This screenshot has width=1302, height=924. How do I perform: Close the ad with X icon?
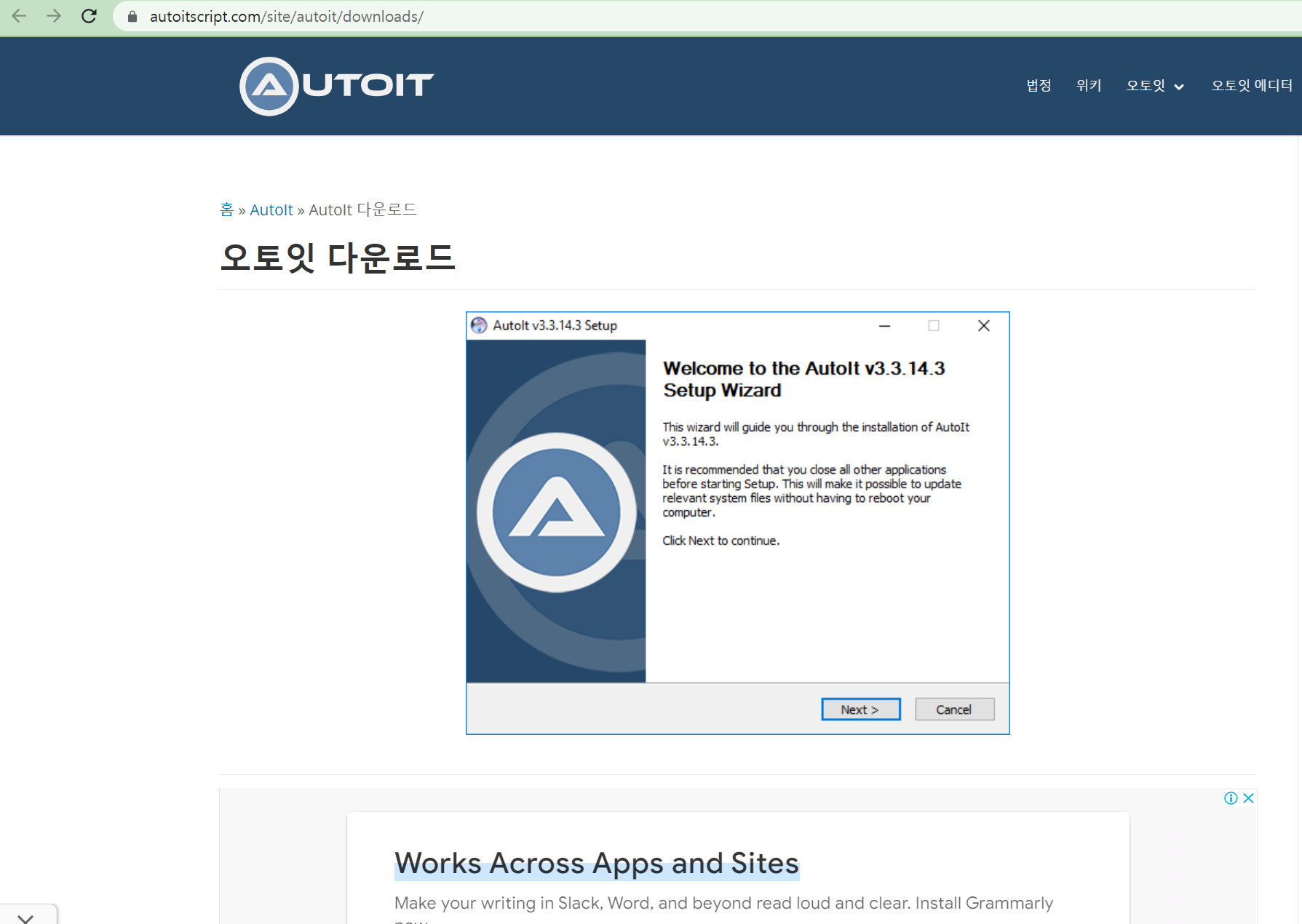[1249, 798]
